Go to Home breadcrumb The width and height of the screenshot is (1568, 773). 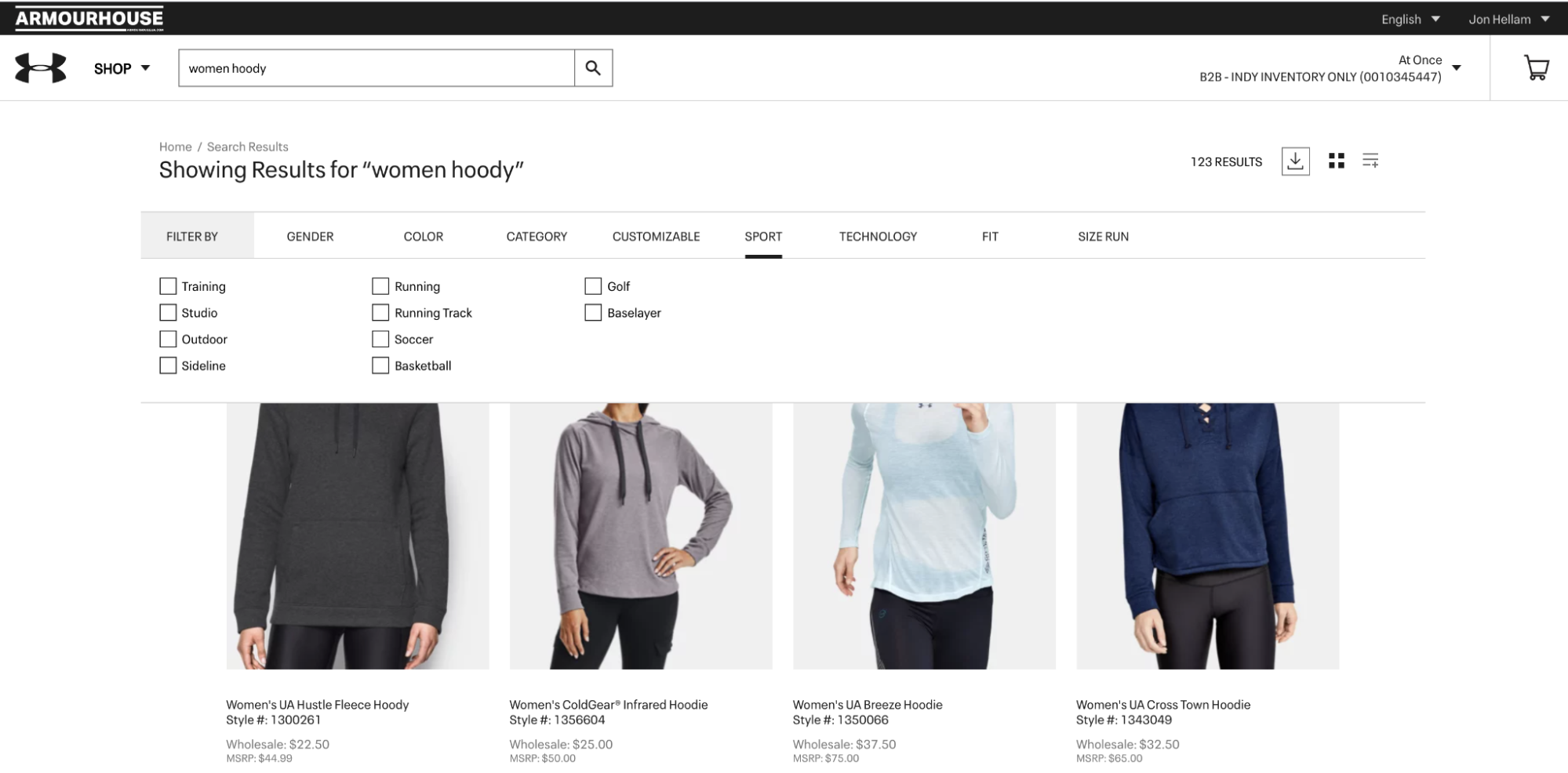tap(175, 147)
